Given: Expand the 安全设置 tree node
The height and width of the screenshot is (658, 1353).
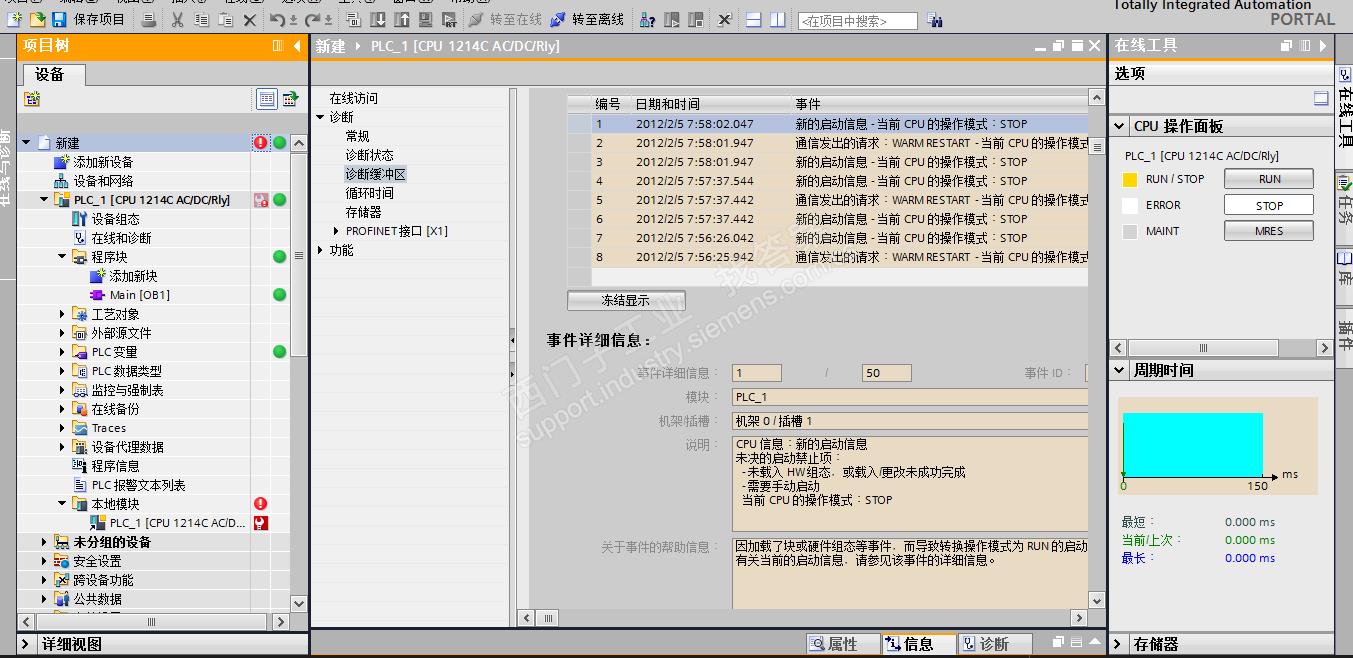Looking at the screenshot, I should click(44, 561).
